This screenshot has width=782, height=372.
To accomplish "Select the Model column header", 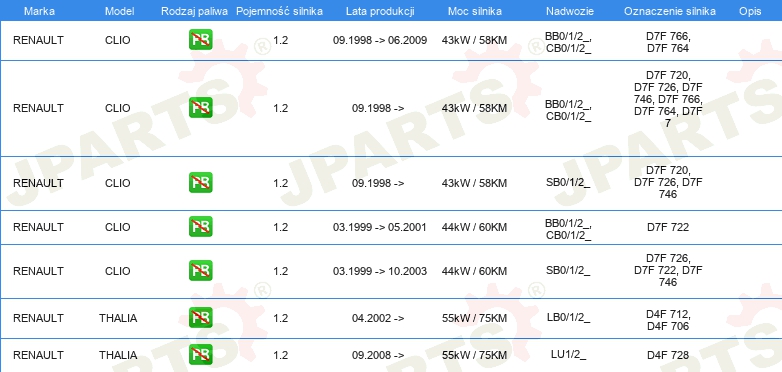I will pyautogui.click(x=119, y=11).
